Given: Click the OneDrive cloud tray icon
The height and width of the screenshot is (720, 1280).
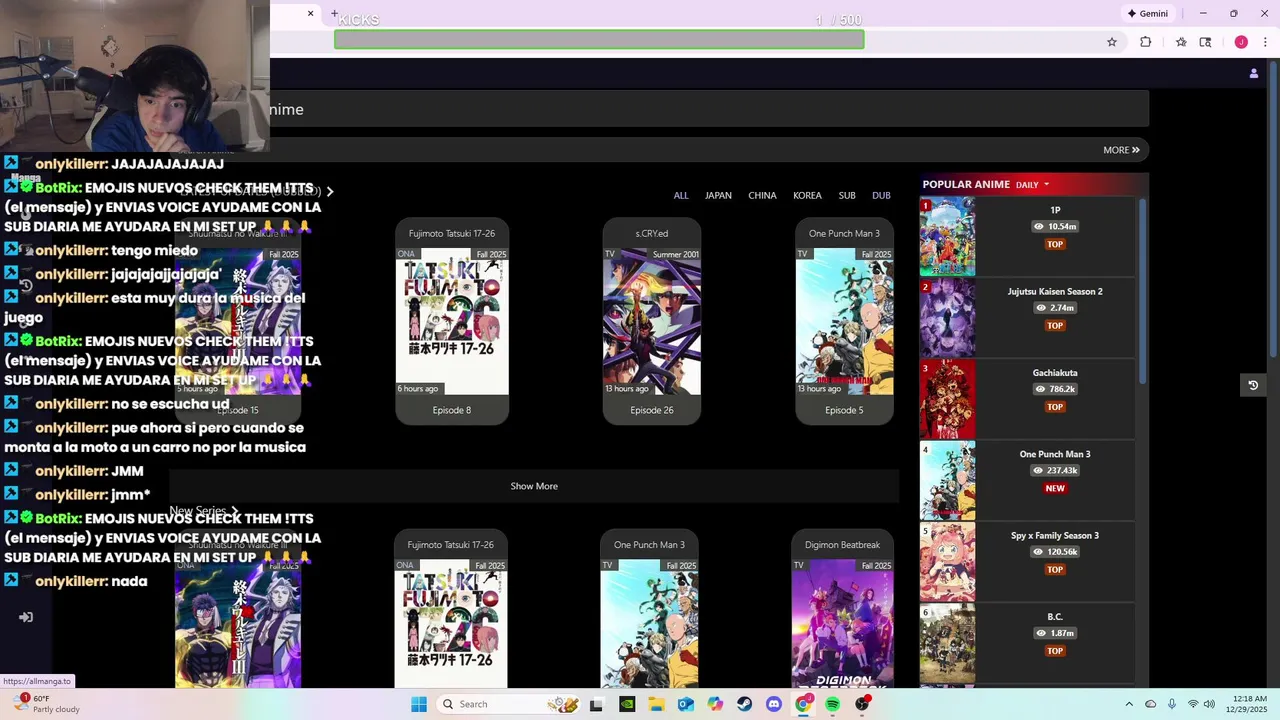Looking at the screenshot, I should coord(1150,704).
